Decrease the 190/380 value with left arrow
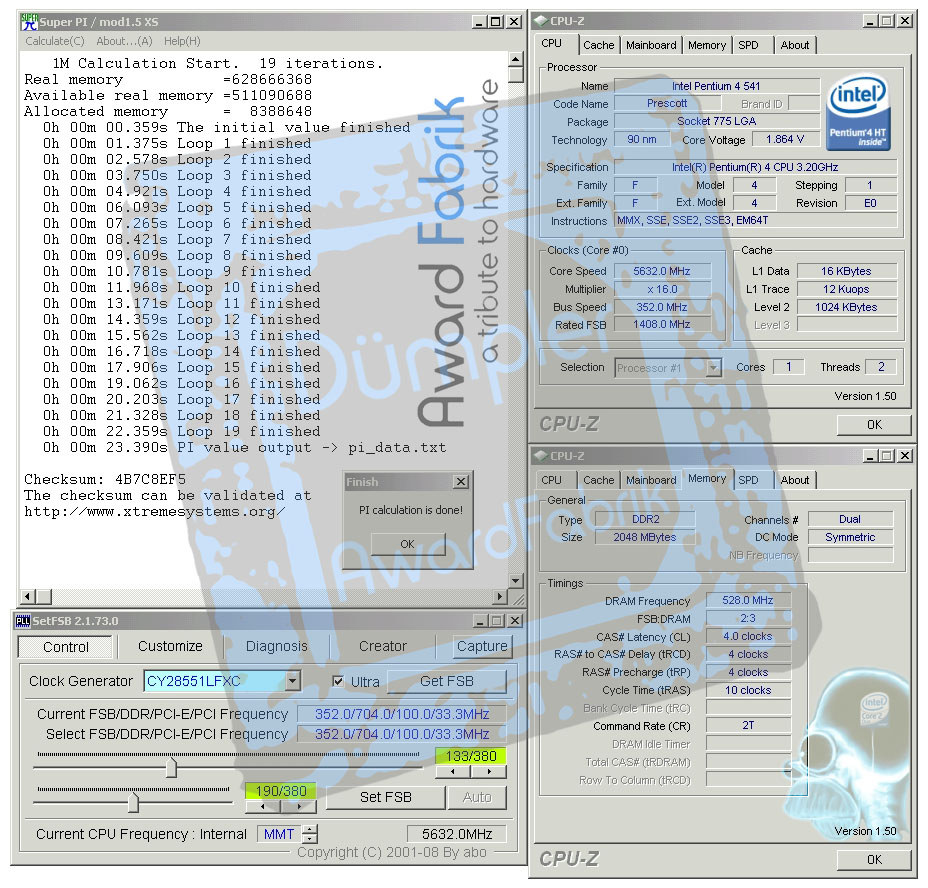Image resolution: width=928 pixels, height=888 pixels. coord(263,806)
